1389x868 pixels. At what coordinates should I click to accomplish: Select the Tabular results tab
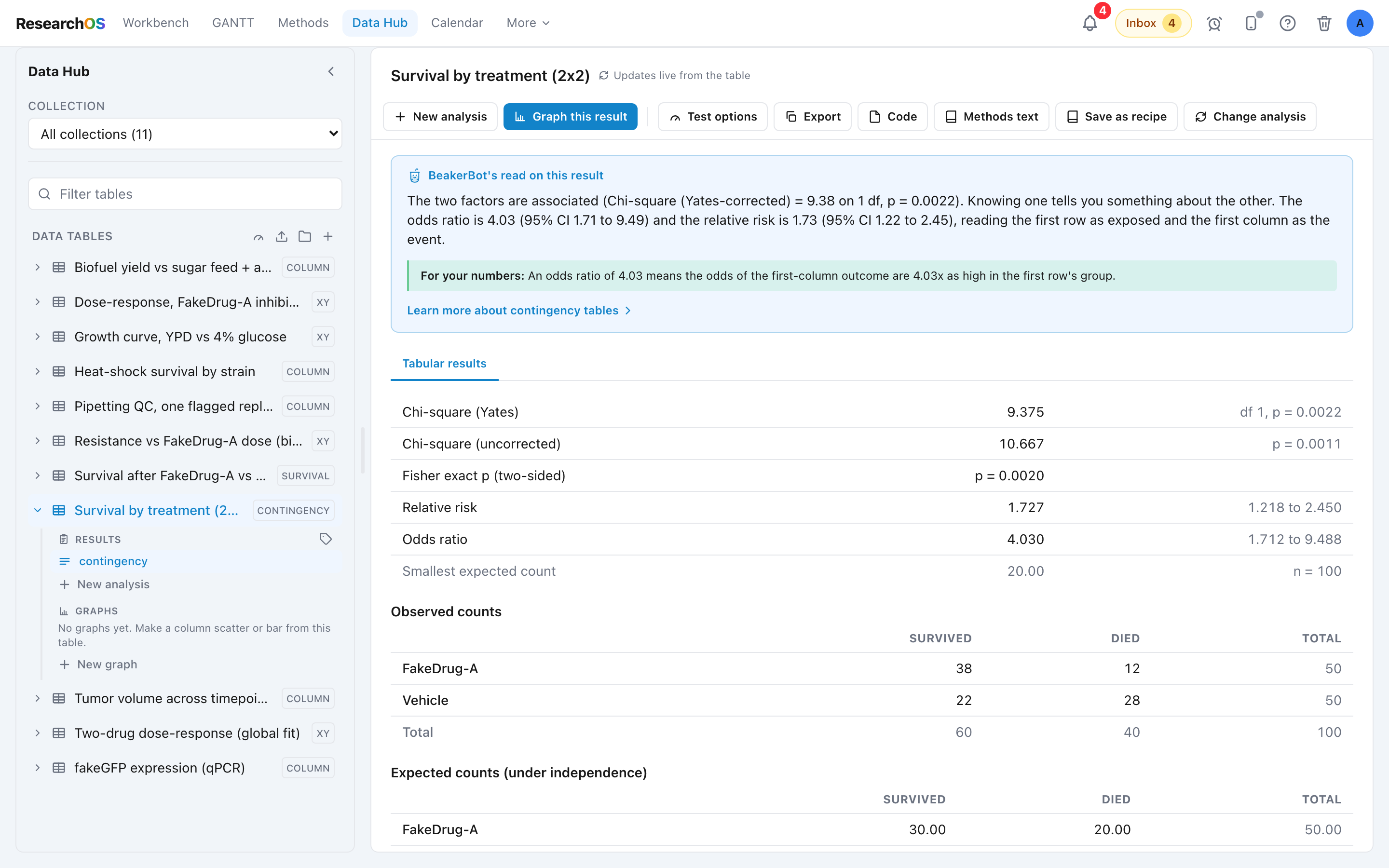pos(444,364)
